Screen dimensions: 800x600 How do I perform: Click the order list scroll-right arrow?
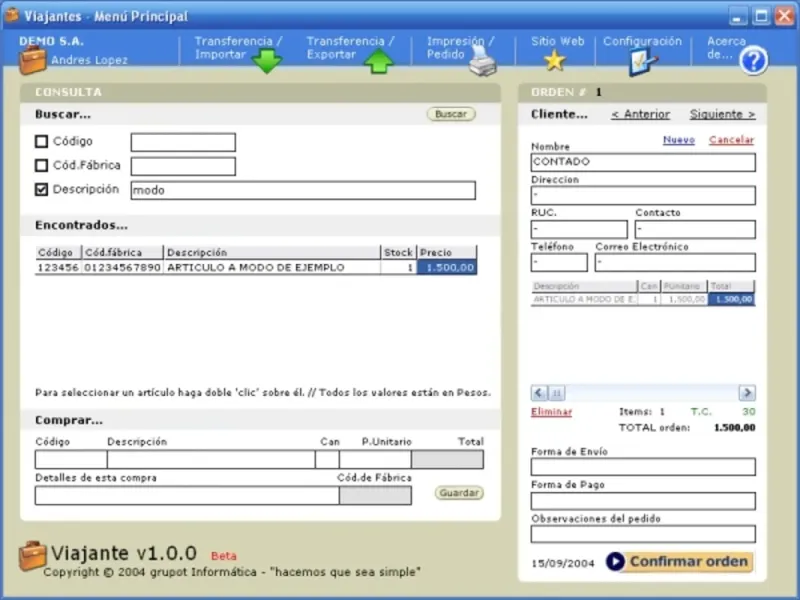pos(747,393)
